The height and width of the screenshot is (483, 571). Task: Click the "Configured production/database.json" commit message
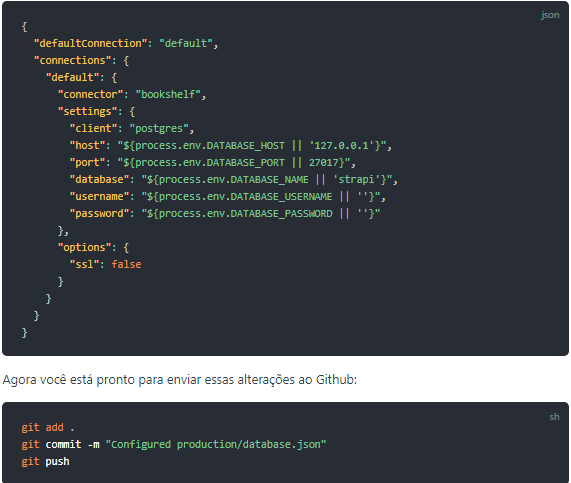(216, 444)
